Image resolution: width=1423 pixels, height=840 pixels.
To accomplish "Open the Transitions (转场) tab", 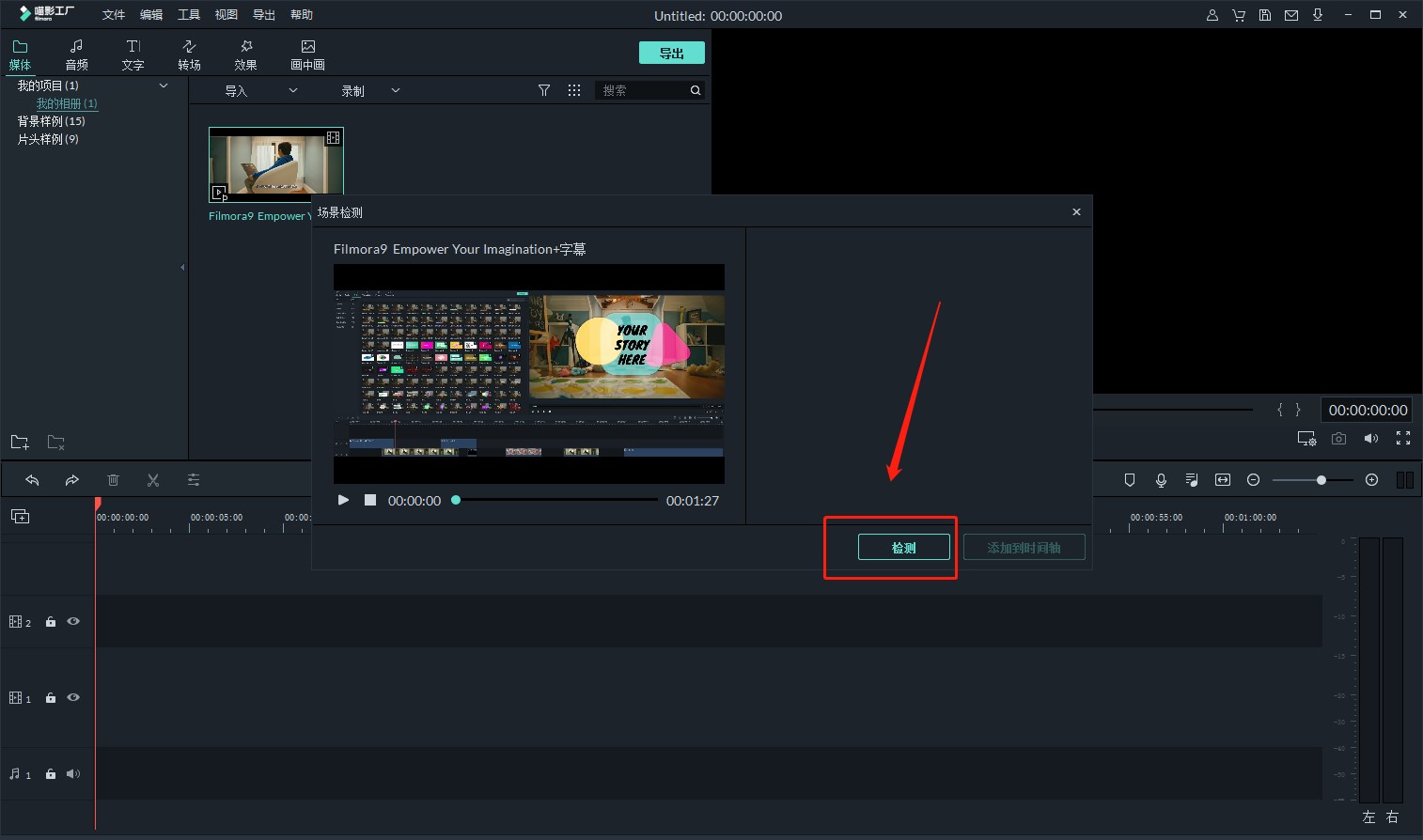I will 189,54.
